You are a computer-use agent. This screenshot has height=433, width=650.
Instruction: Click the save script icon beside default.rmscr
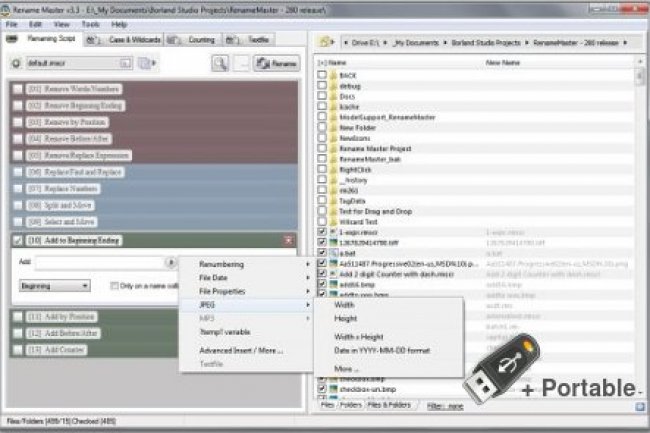(143, 63)
